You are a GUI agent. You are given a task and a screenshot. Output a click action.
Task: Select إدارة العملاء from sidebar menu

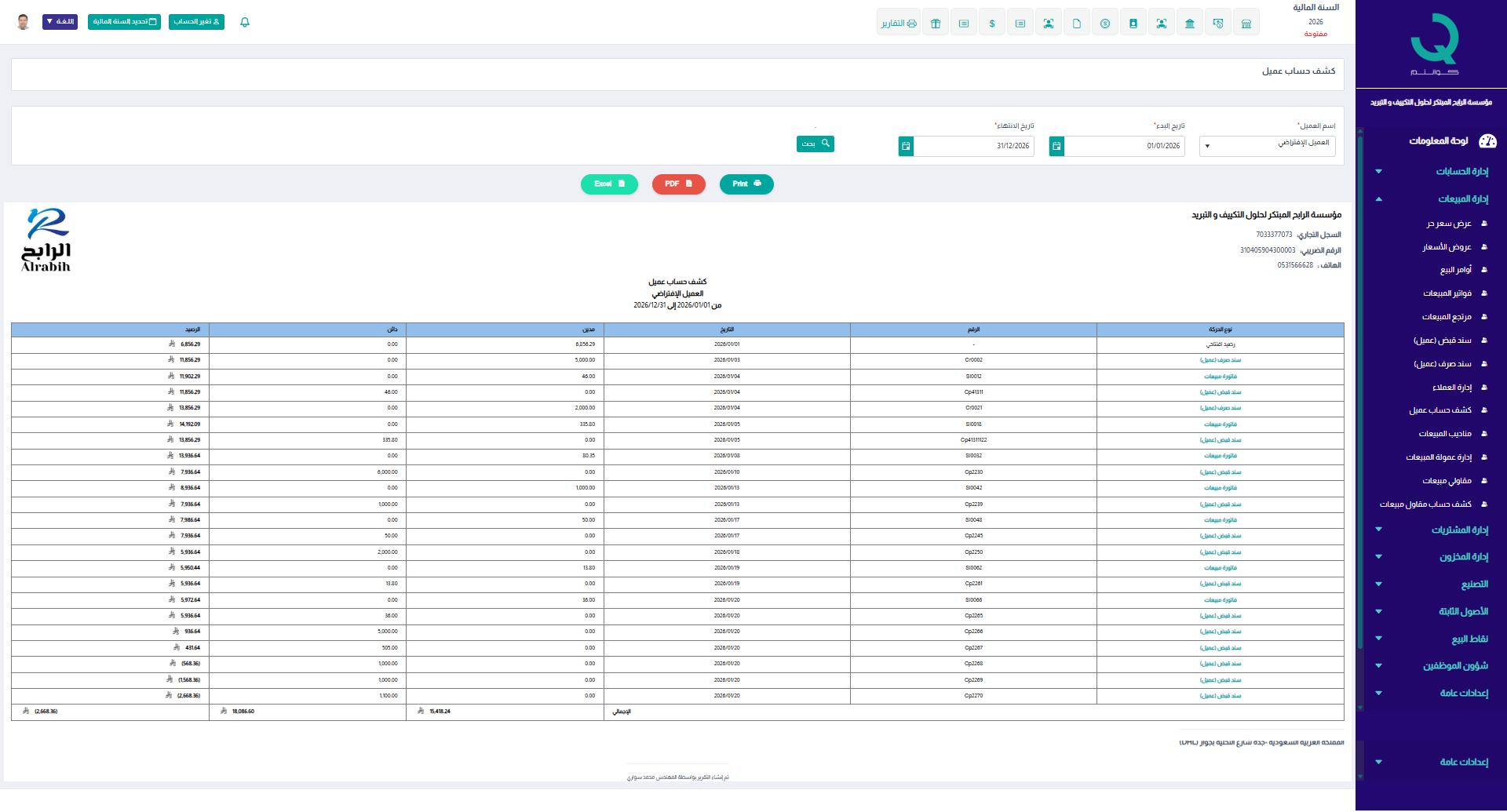pos(1451,388)
